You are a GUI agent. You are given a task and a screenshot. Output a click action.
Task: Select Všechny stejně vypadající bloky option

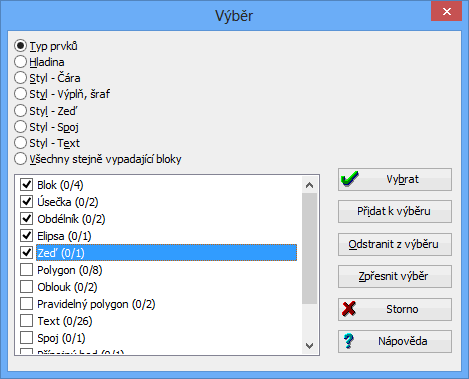(20, 159)
